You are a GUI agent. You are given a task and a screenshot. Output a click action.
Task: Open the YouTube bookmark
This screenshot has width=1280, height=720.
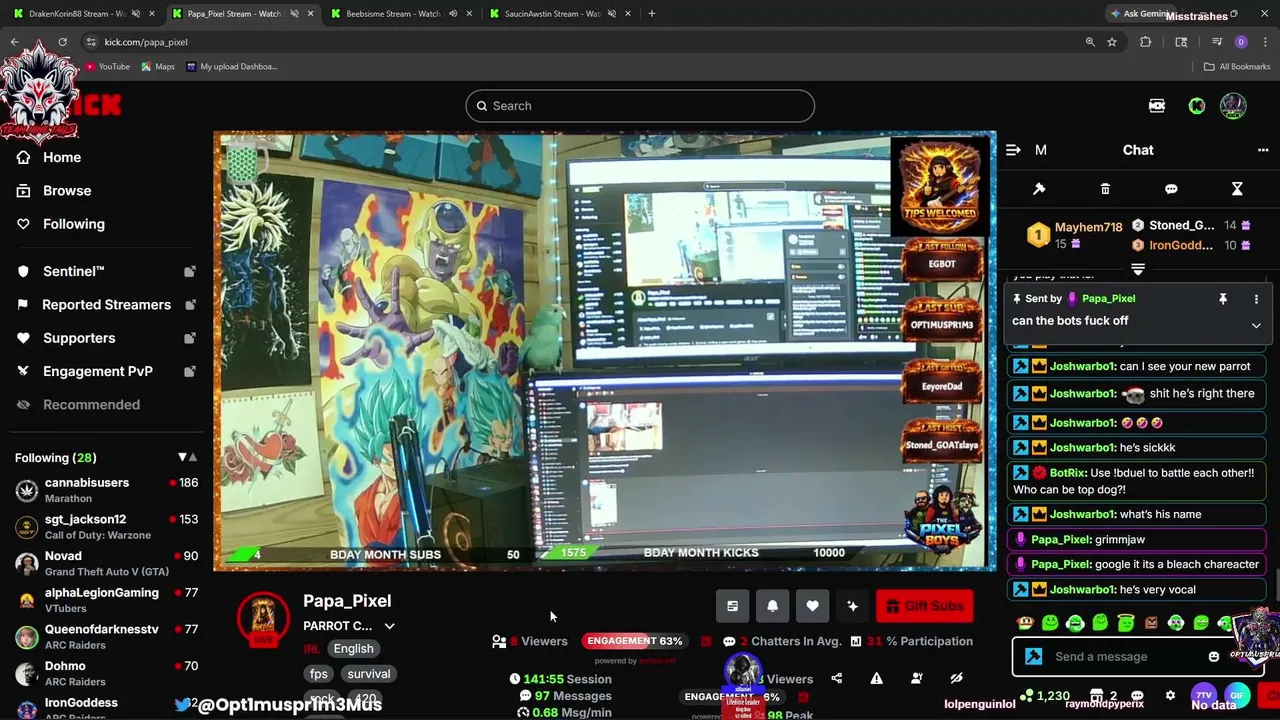(107, 67)
